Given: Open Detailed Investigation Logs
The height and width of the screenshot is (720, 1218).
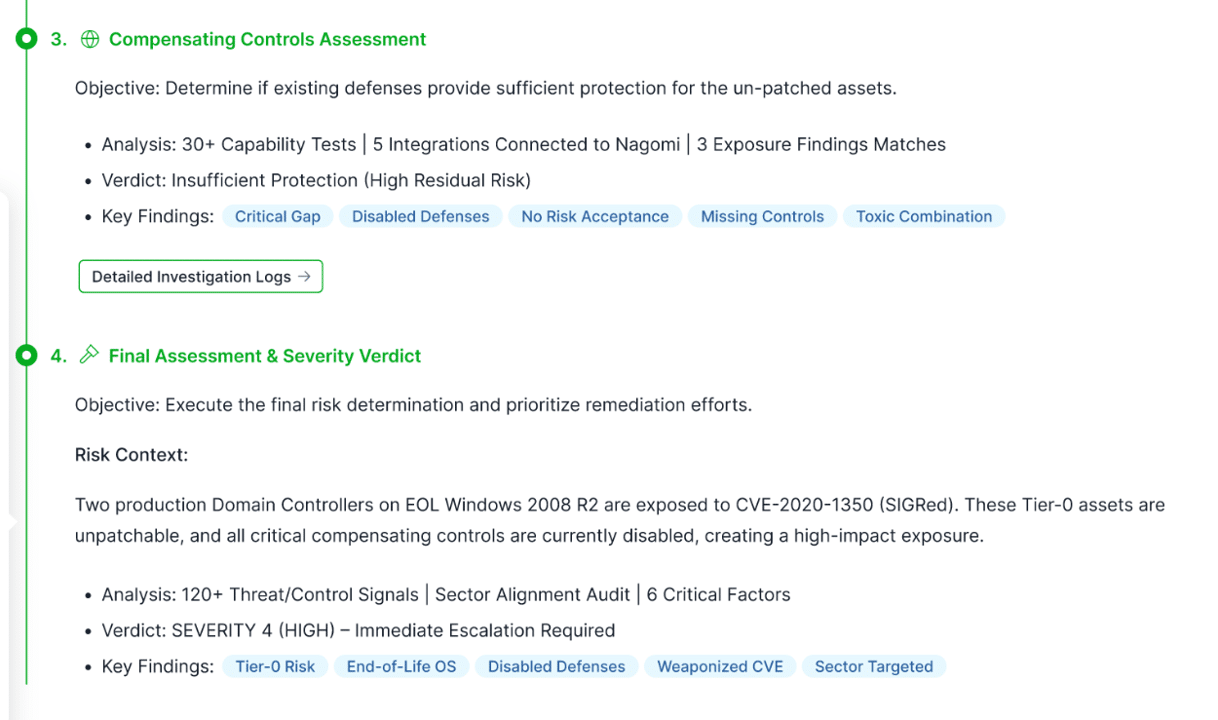Looking at the screenshot, I should pyautogui.click(x=200, y=277).
